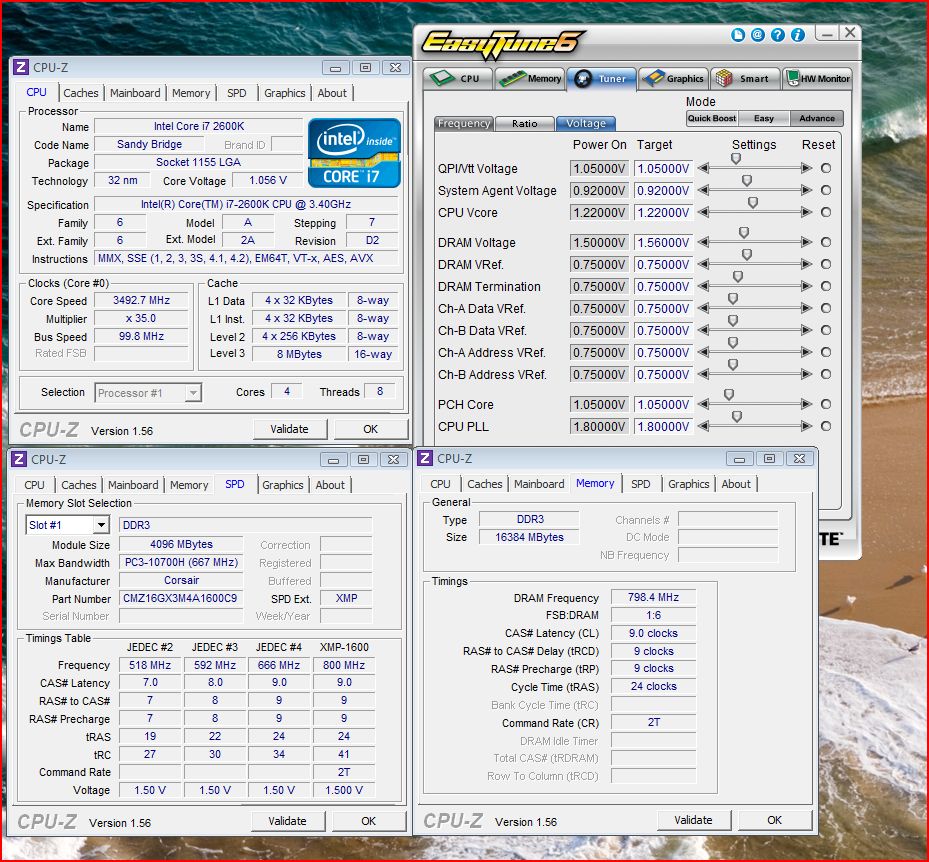The image size is (929, 862).
Task: Select the CPU Vcore reset radio button
Action: coord(826,212)
